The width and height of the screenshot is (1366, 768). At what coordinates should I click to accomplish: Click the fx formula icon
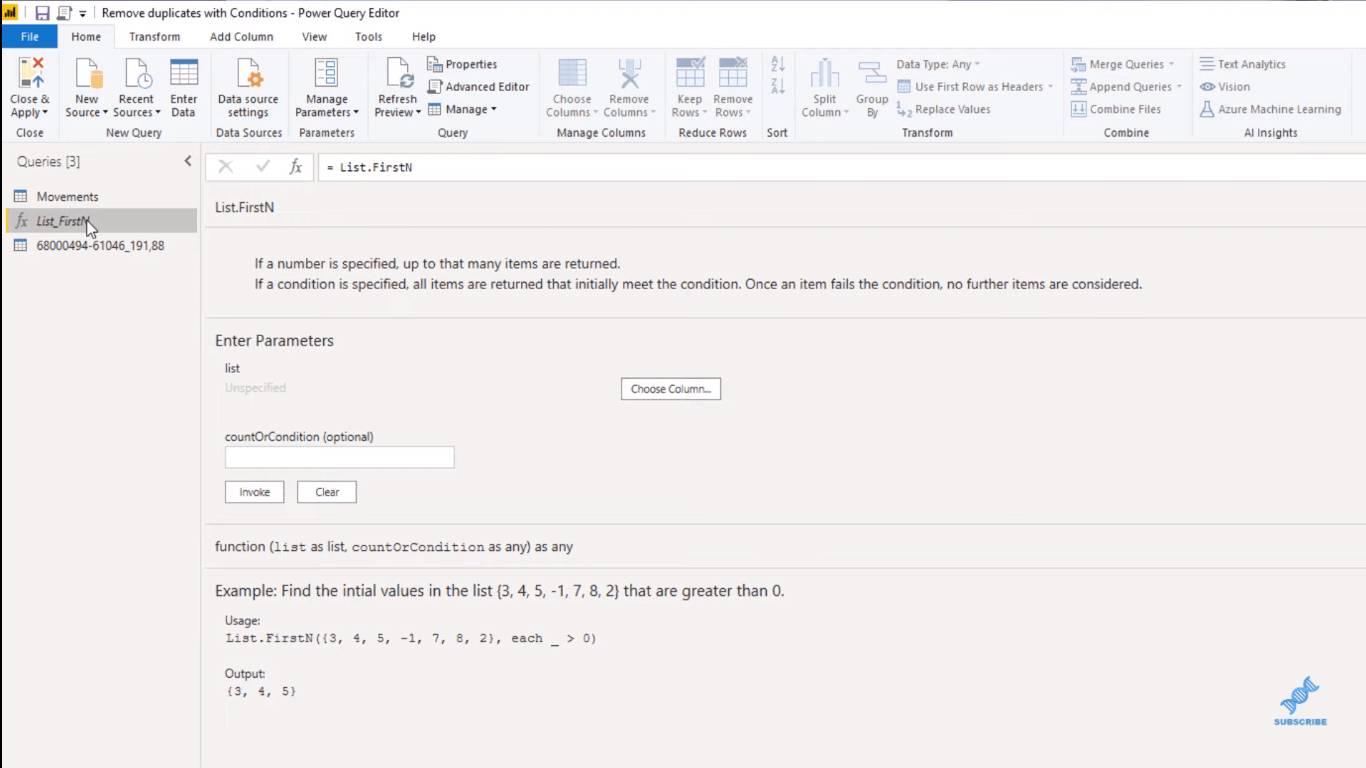[x=296, y=167]
